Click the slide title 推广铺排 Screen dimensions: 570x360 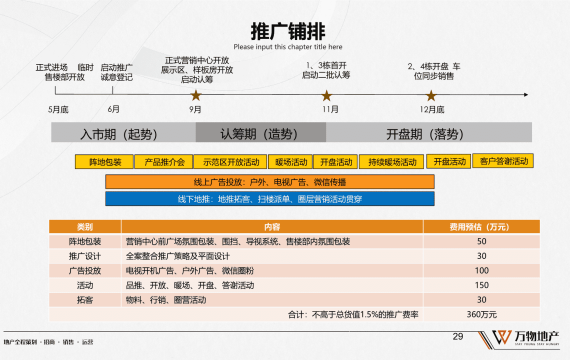[288, 31]
